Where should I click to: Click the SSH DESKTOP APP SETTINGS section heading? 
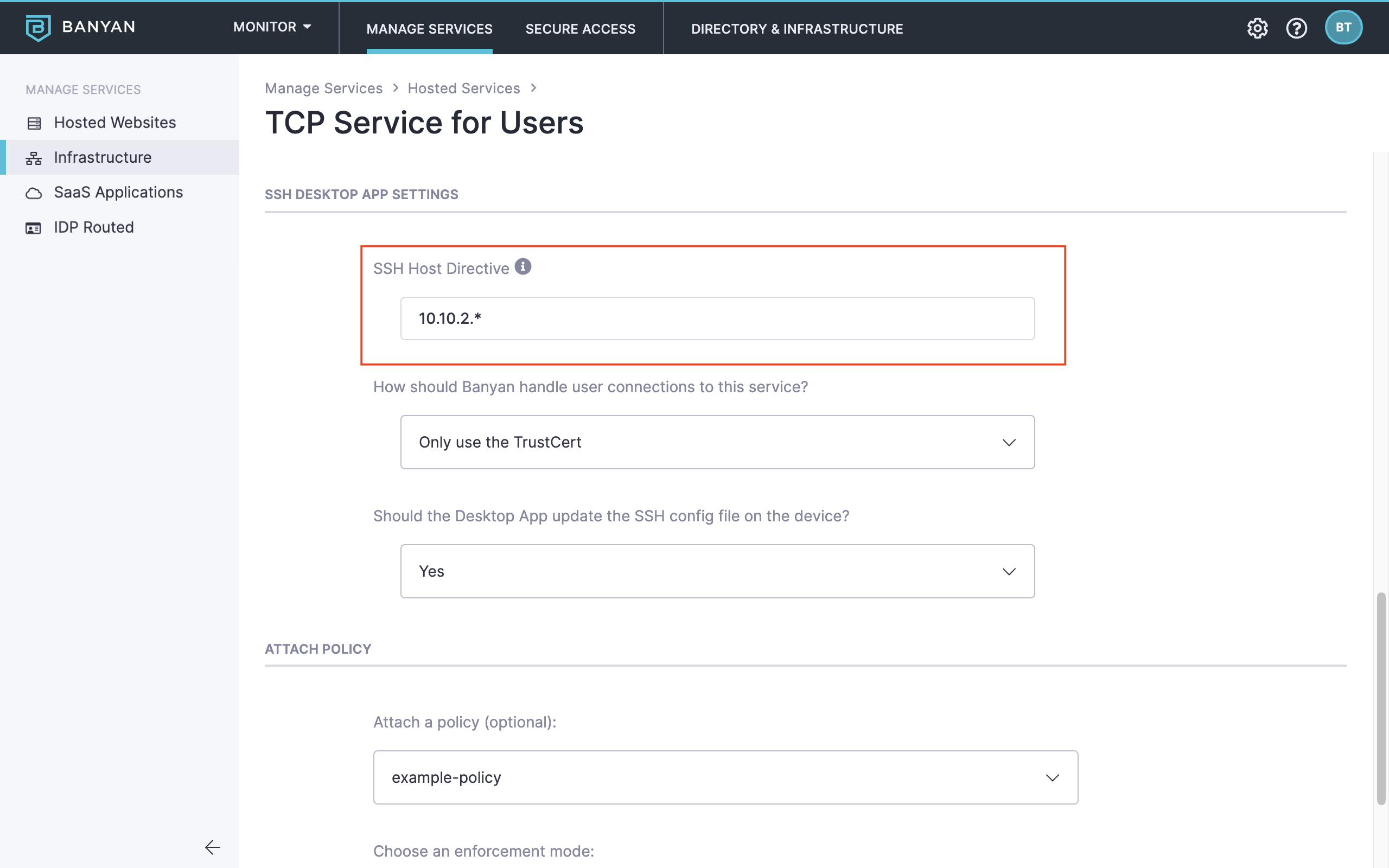click(x=361, y=195)
